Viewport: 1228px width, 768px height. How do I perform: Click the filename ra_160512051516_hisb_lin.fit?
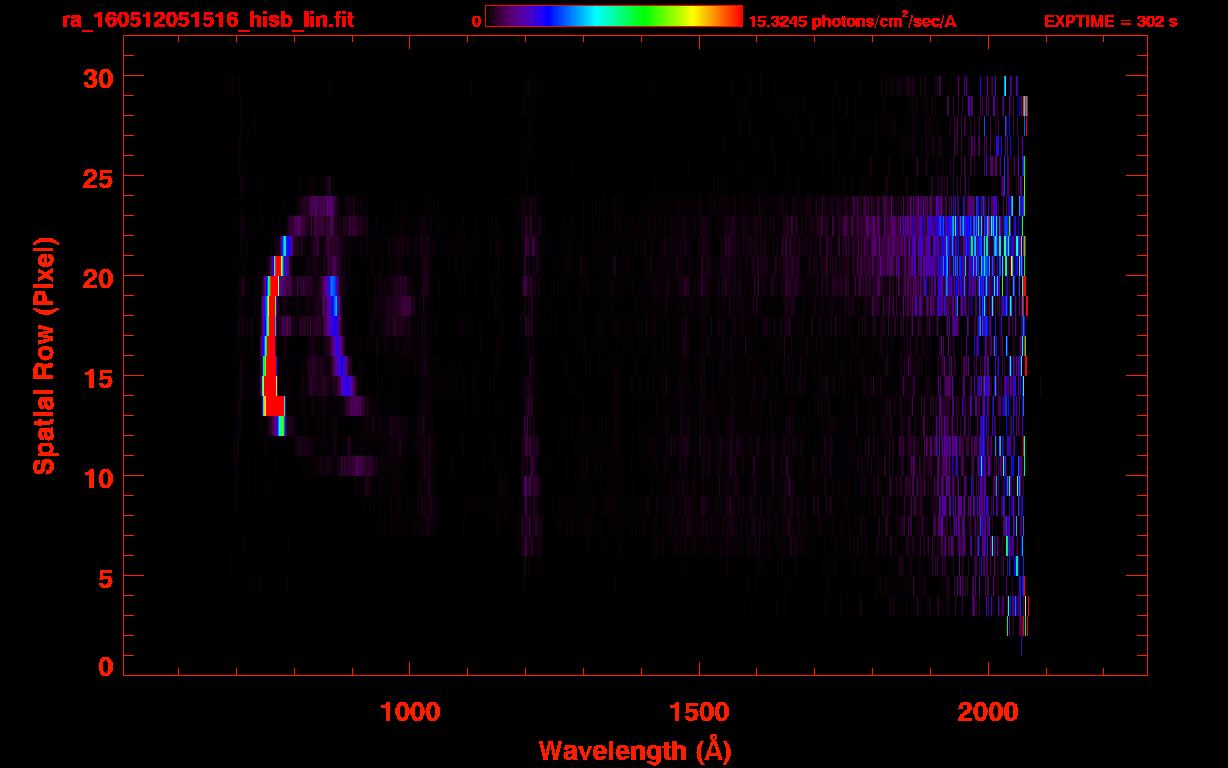(207, 20)
